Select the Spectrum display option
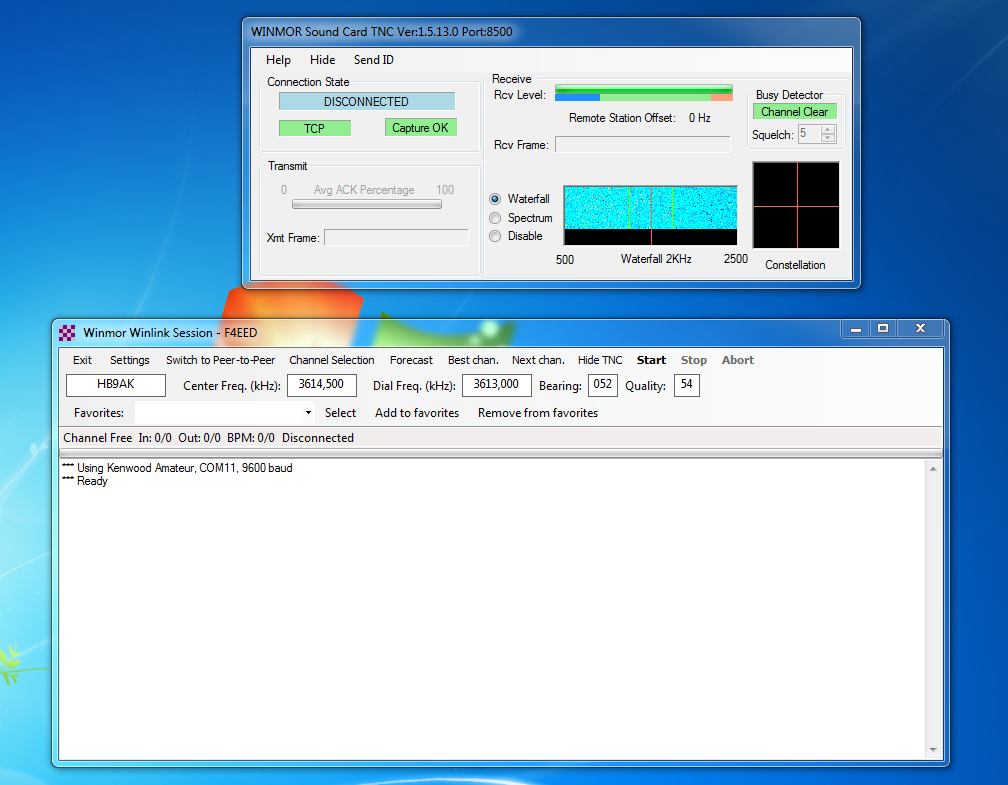Screen dimensions: 1008x785 (x=495, y=218)
